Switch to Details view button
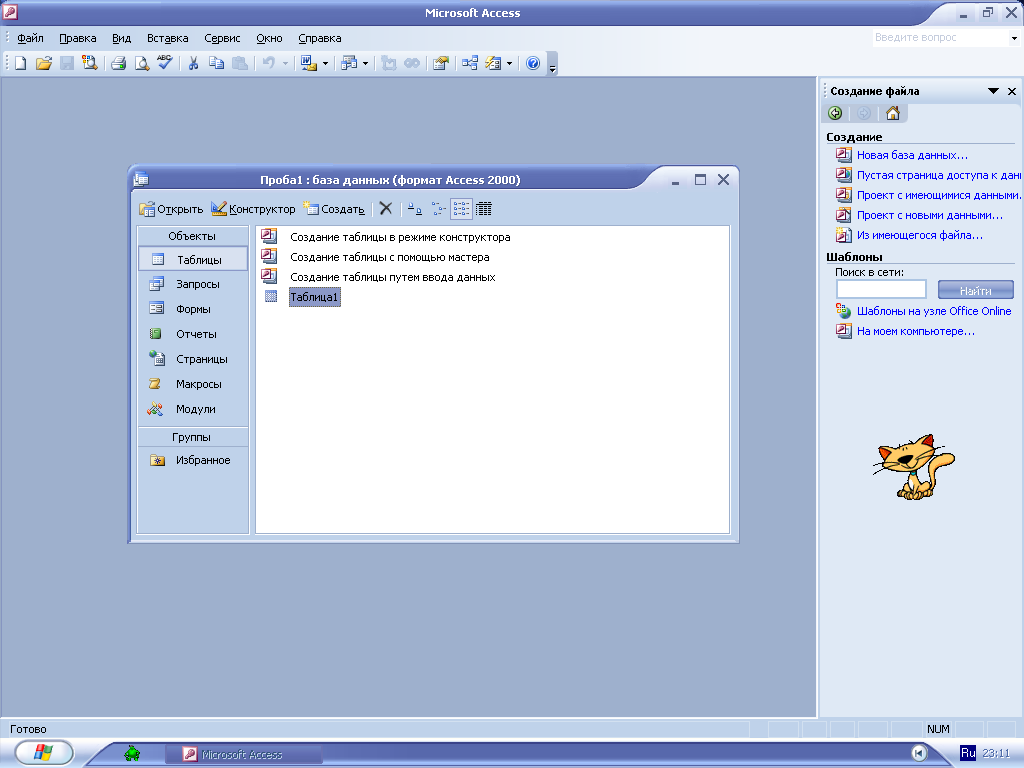The width and height of the screenshot is (1024, 768). coord(484,209)
